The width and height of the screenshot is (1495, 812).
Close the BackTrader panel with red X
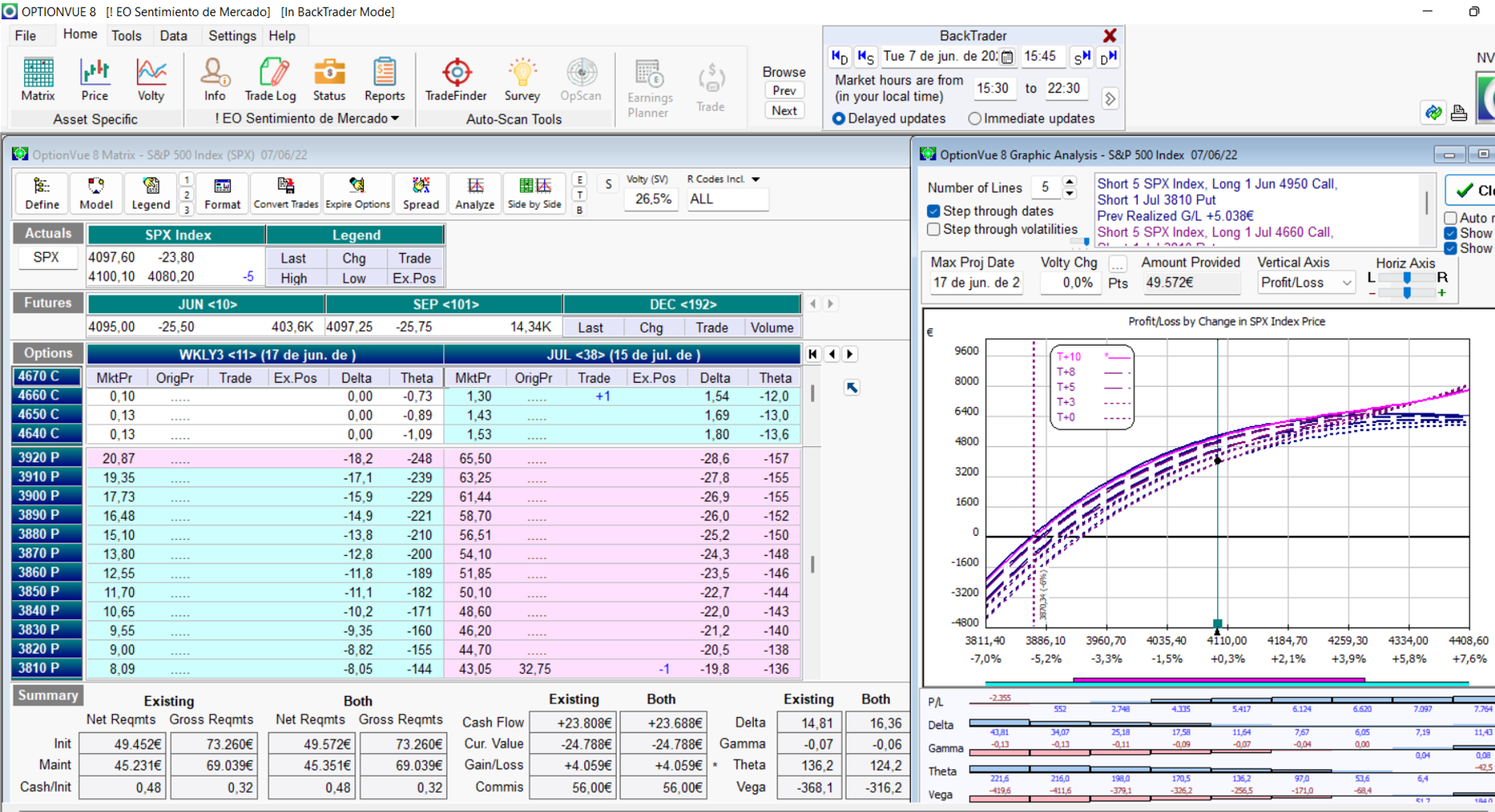(x=1110, y=36)
